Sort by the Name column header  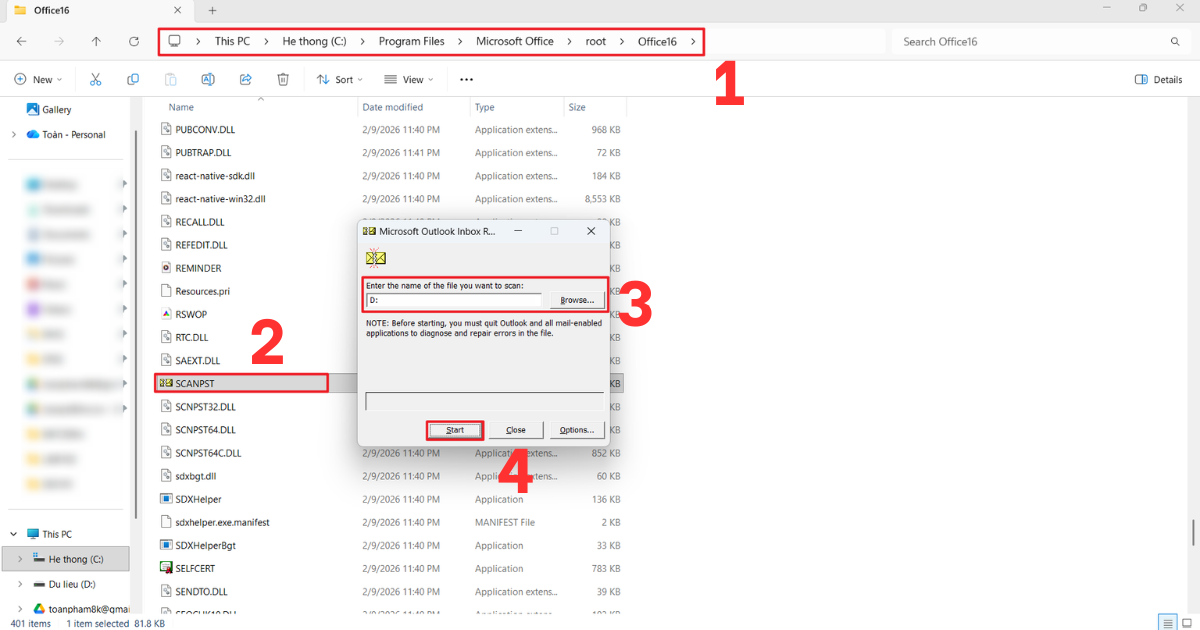[x=181, y=107]
